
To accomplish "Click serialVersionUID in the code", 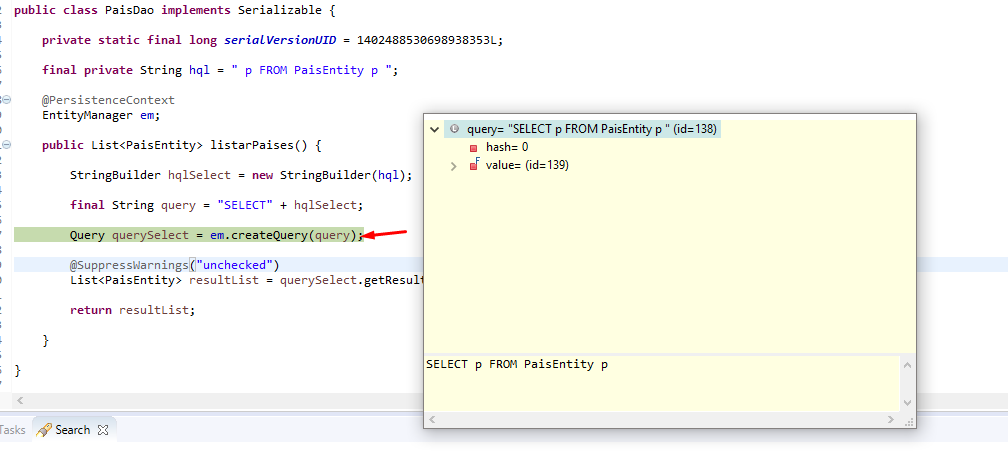I will pos(280,40).
